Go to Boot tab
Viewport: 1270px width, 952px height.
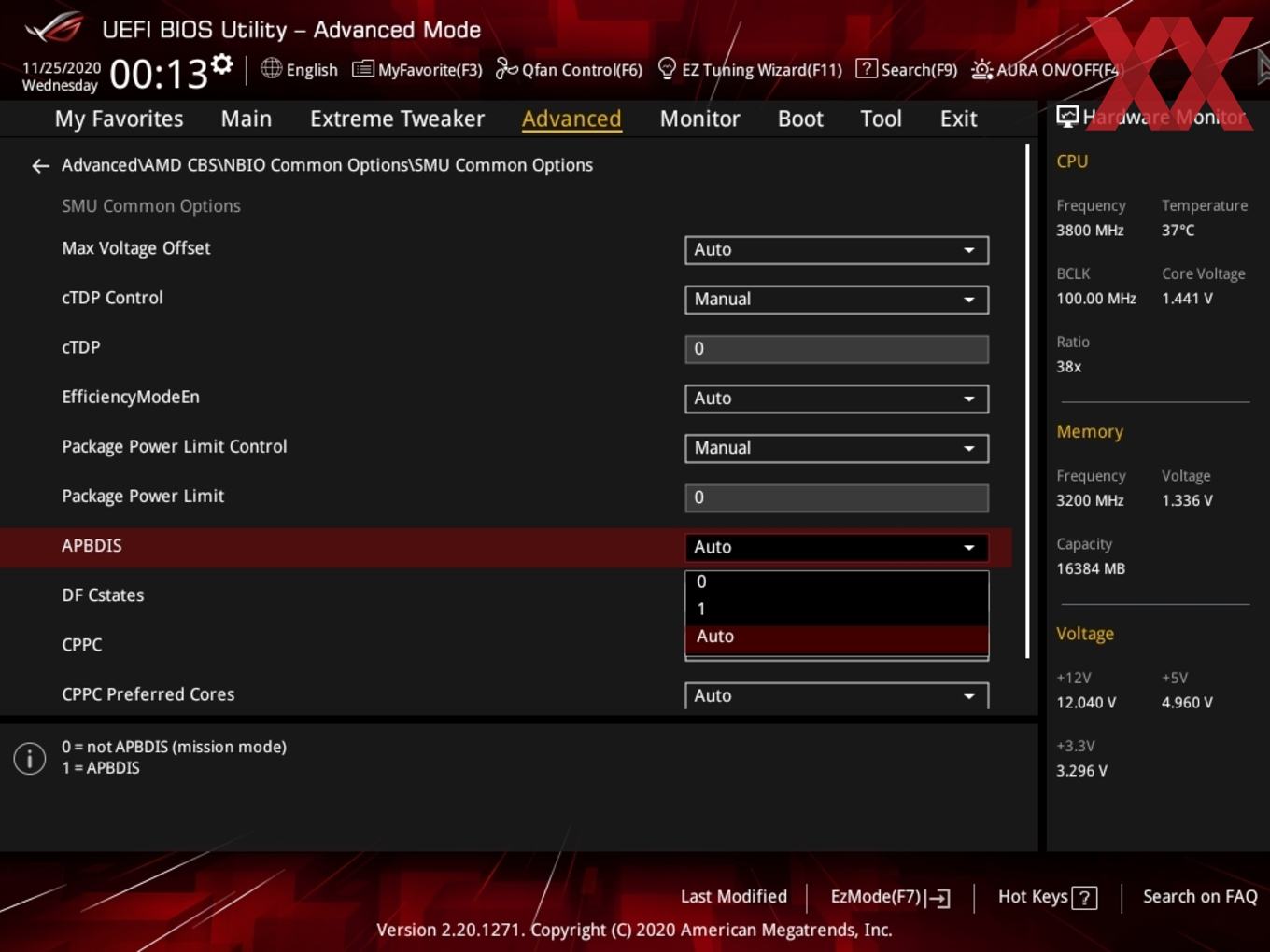click(x=800, y=119)
